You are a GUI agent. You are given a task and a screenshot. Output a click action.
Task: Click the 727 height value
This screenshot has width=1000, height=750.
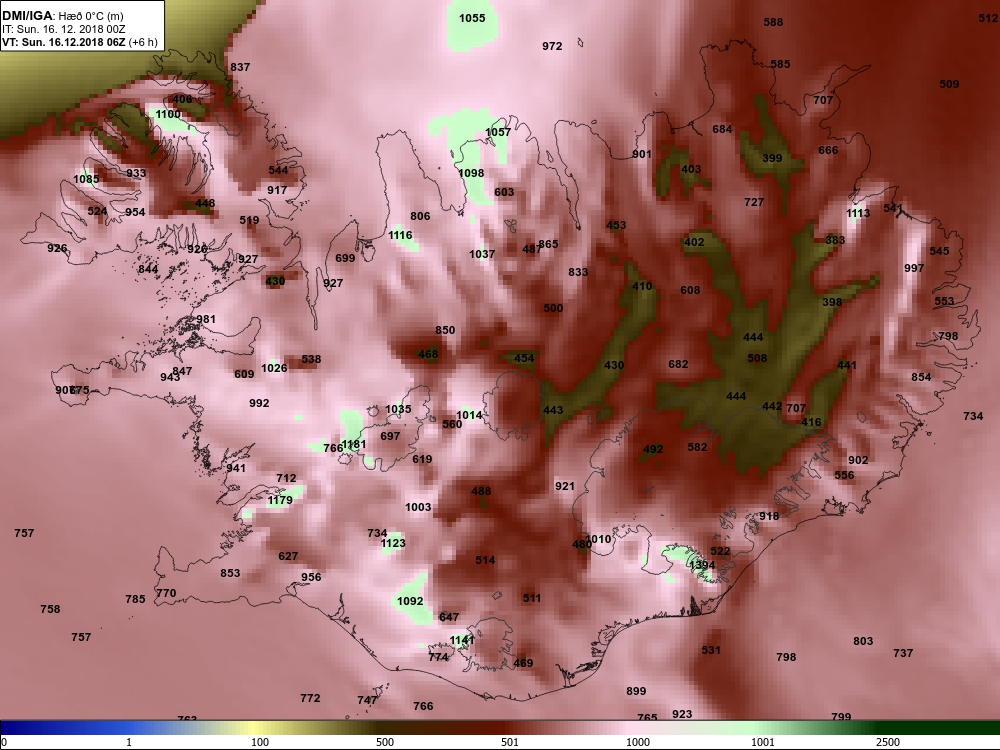[754, 202]
